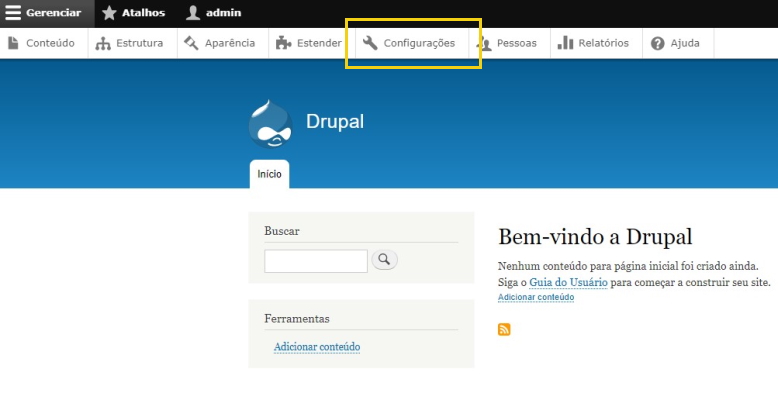The width and height of the screenshot is (778, 393).
Task: Click the Drupal drop logo
Action: 270,124
